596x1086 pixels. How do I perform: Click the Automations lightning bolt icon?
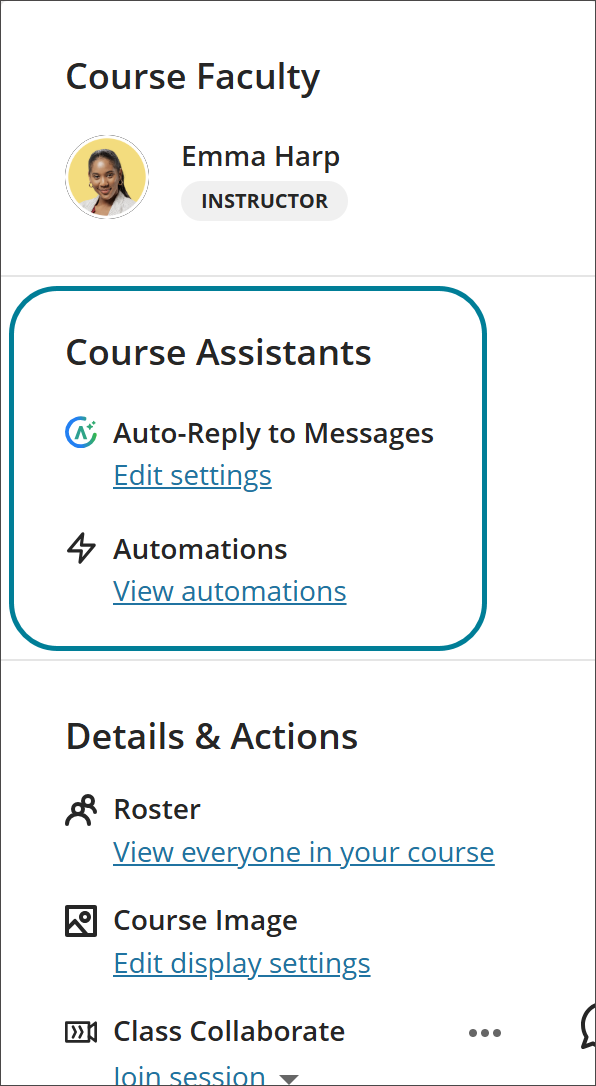[81, 548]
